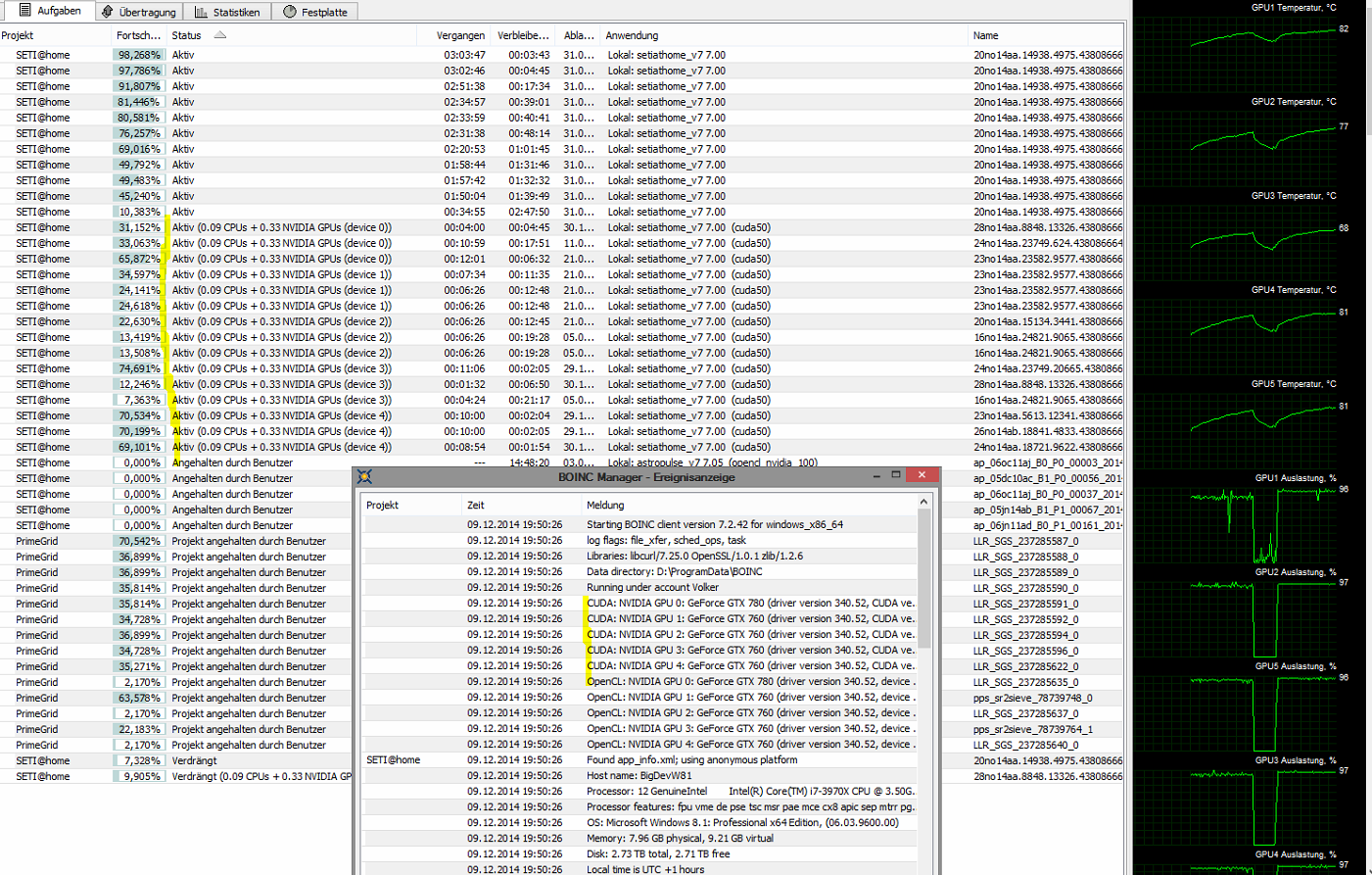
Task: Click the Anwendung column header
Action: pos(632,35)
